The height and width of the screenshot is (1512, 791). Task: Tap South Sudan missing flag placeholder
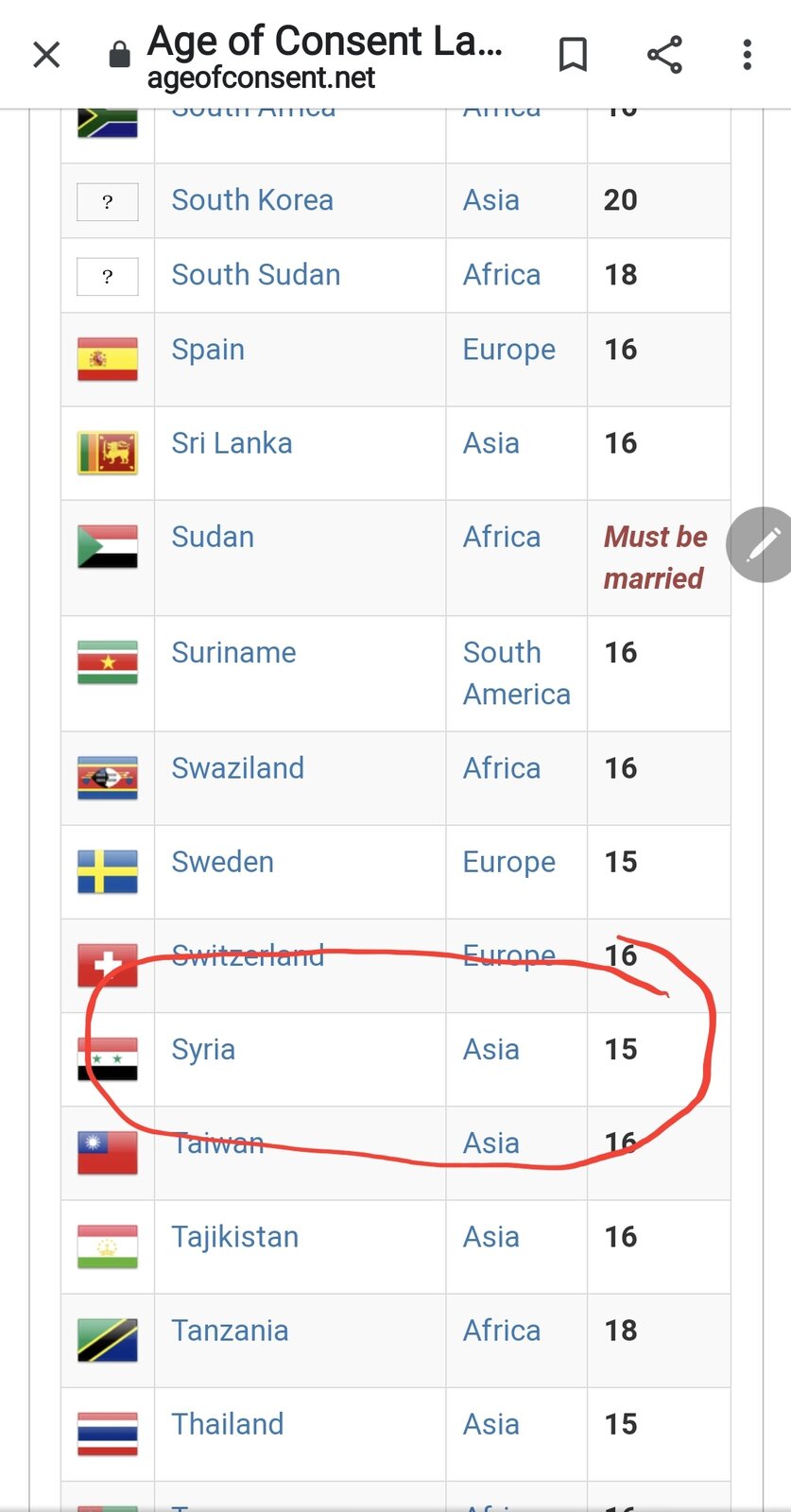click(x=108, y=276)
